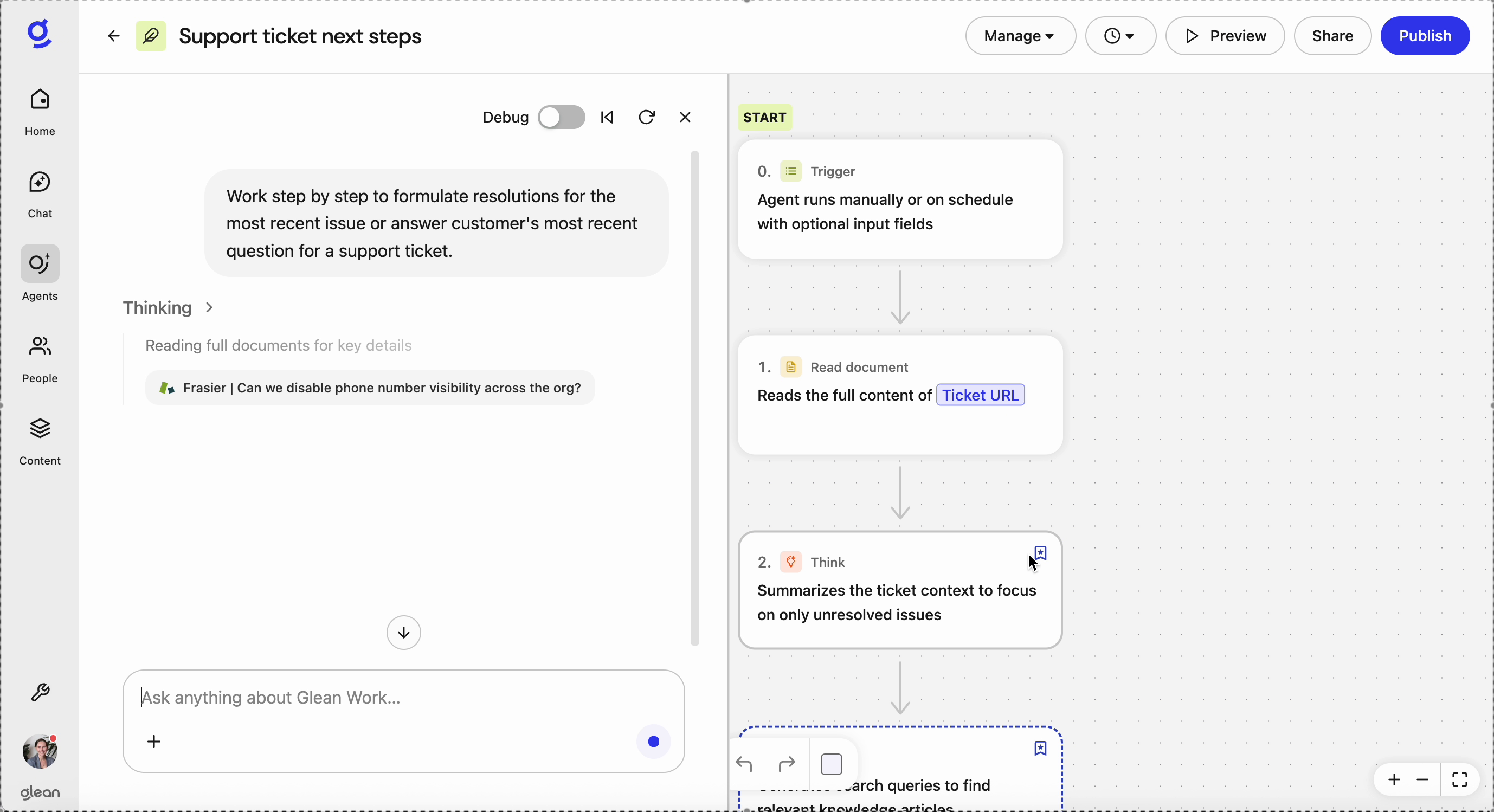Publish the agent
Screen dimensions: 1494x812
point(1425,35)
